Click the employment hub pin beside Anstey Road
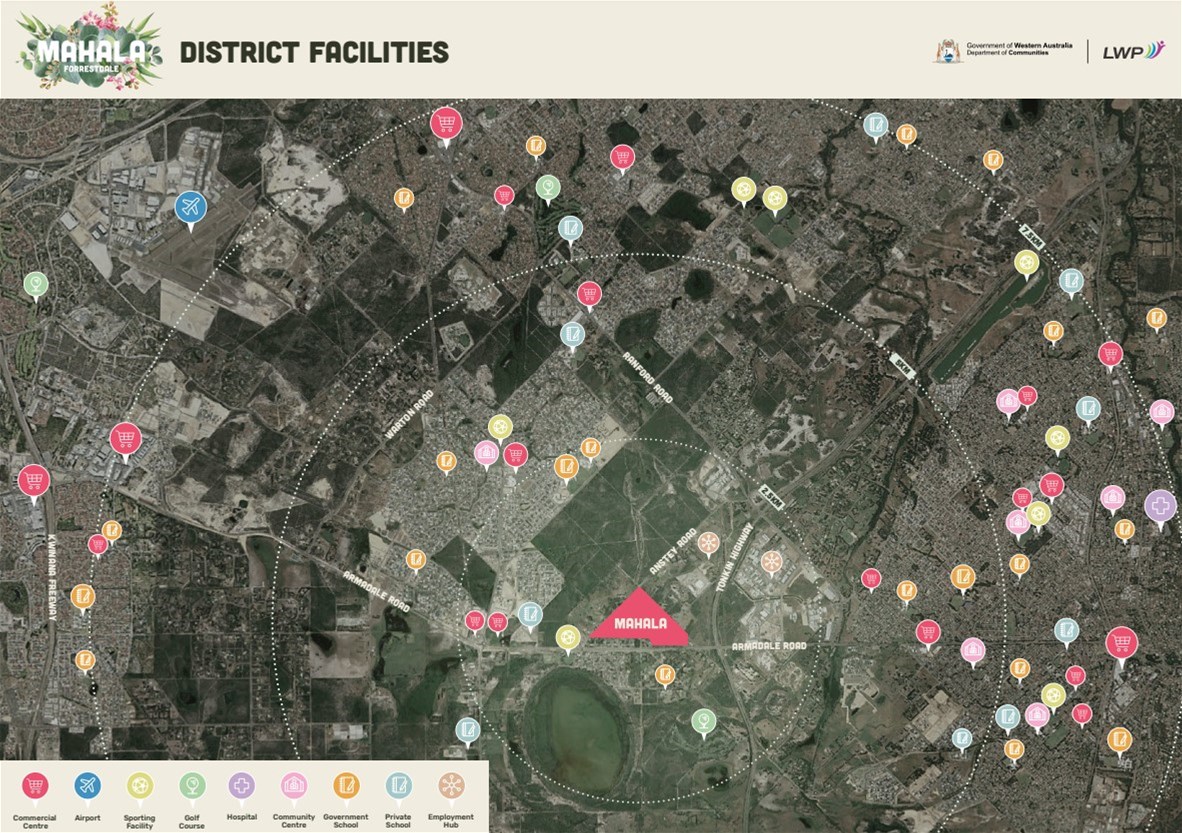Screen dimensions: 1182x833 708,543
